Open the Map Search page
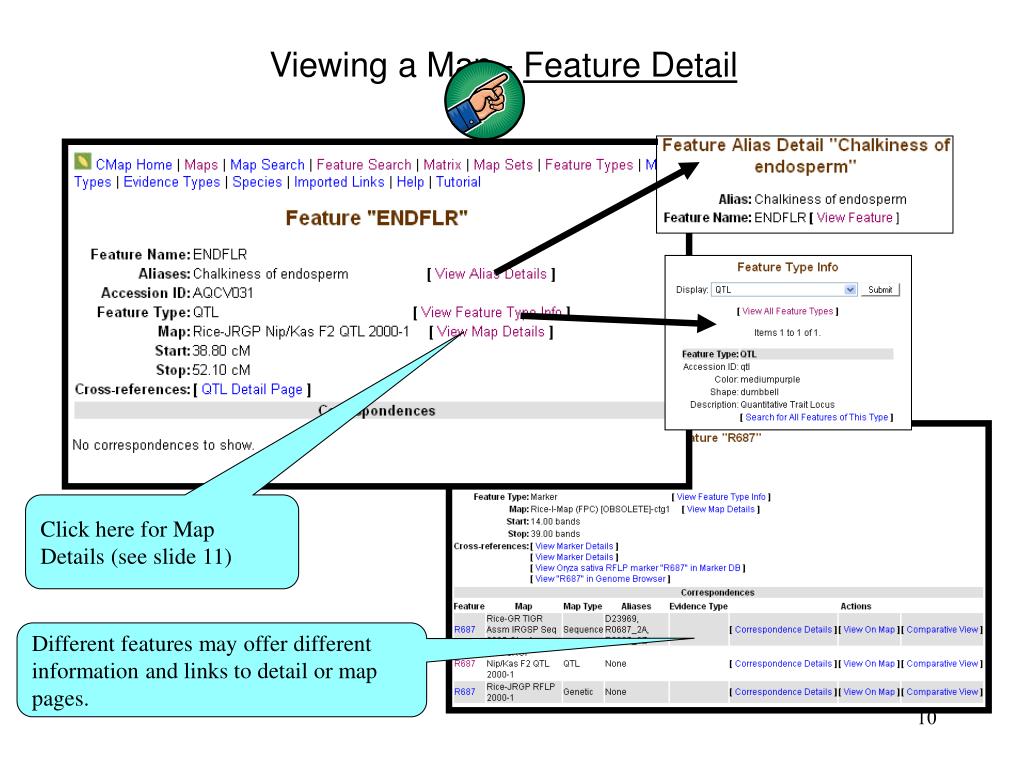The image size is (1024, 768). pos(268,165)
